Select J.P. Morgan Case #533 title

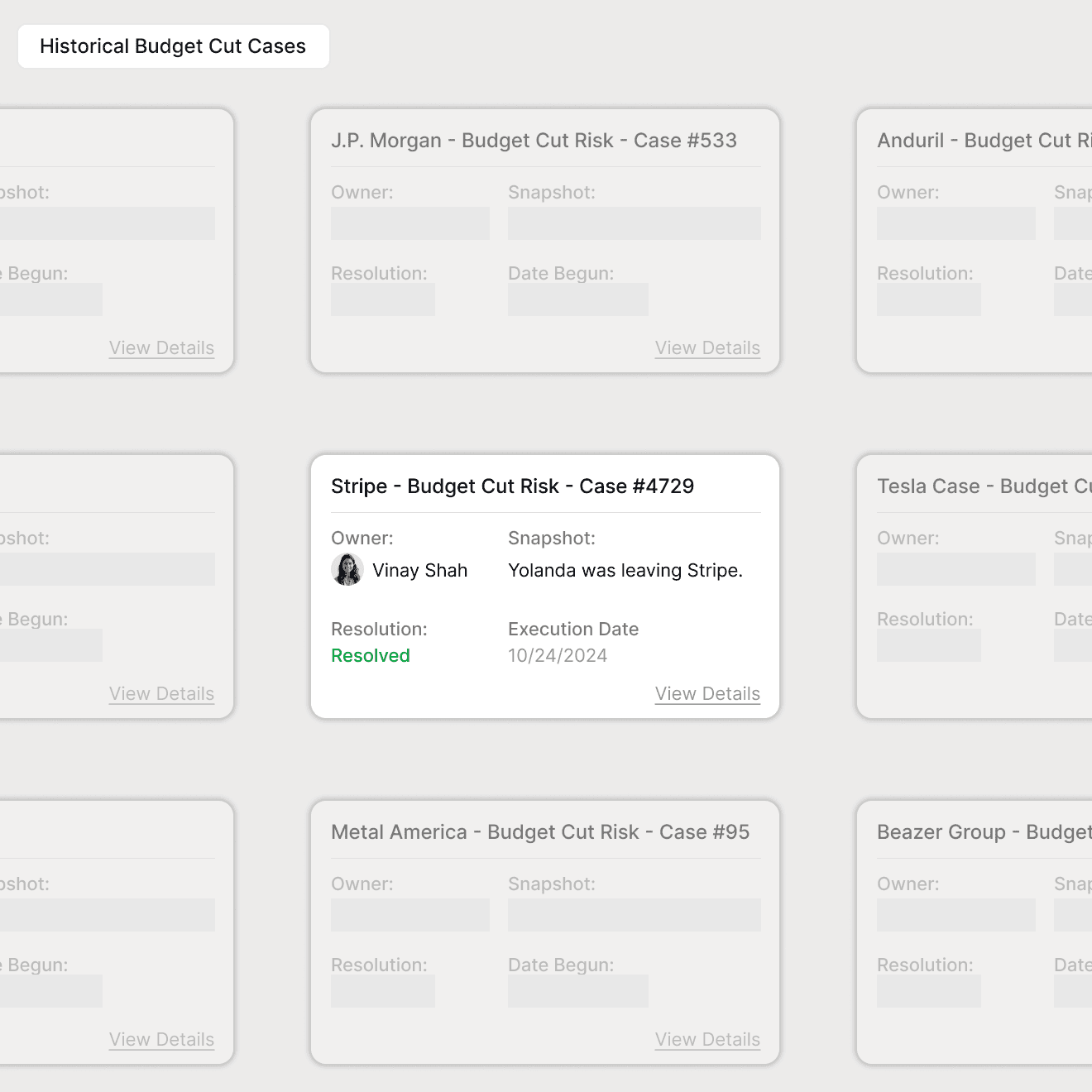tap(534, 140)
